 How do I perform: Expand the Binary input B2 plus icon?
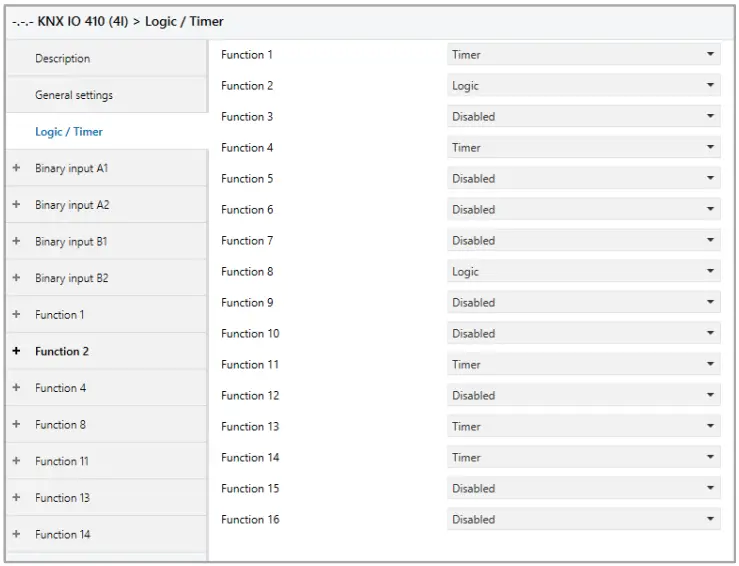[x=16, y=278]
